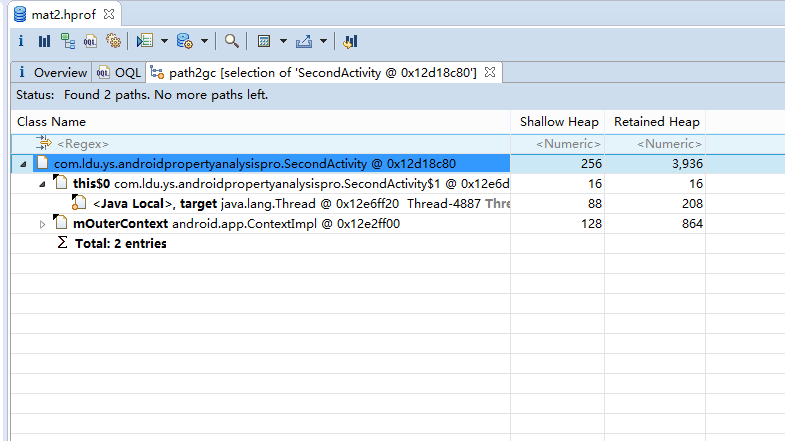Sort by Retained Heap column header
Image resolution: width=785 pixels, height=441 pixels.
[x=656, y=122]
